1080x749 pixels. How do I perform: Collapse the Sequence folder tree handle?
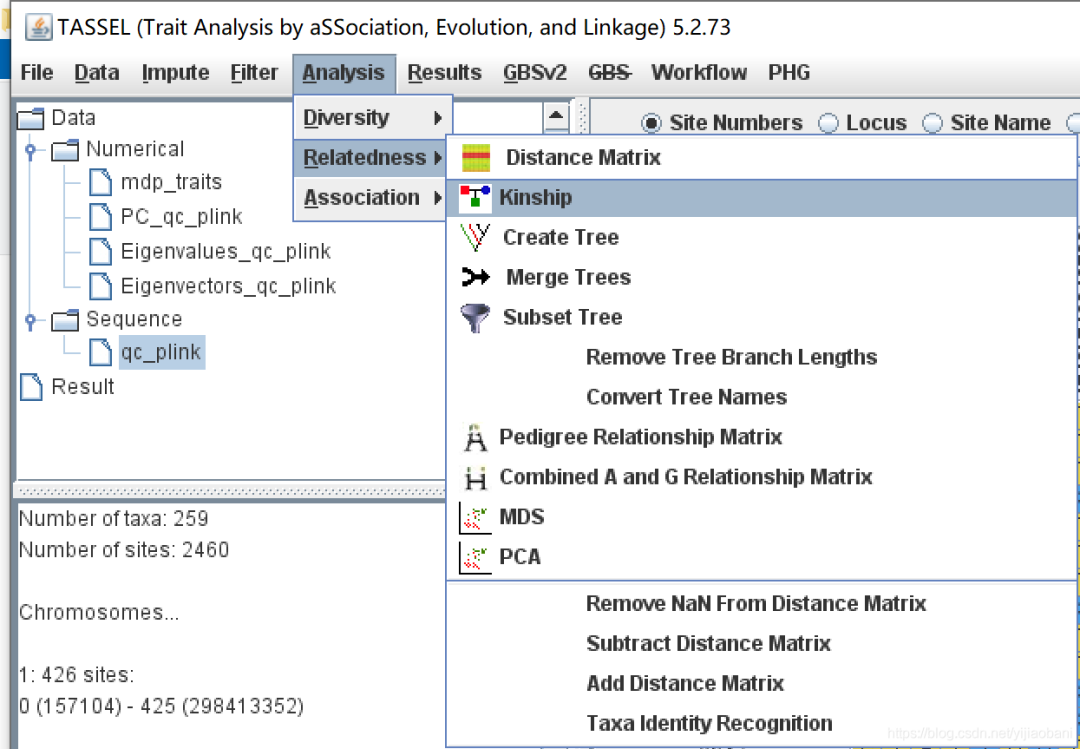tap(30, 320)
